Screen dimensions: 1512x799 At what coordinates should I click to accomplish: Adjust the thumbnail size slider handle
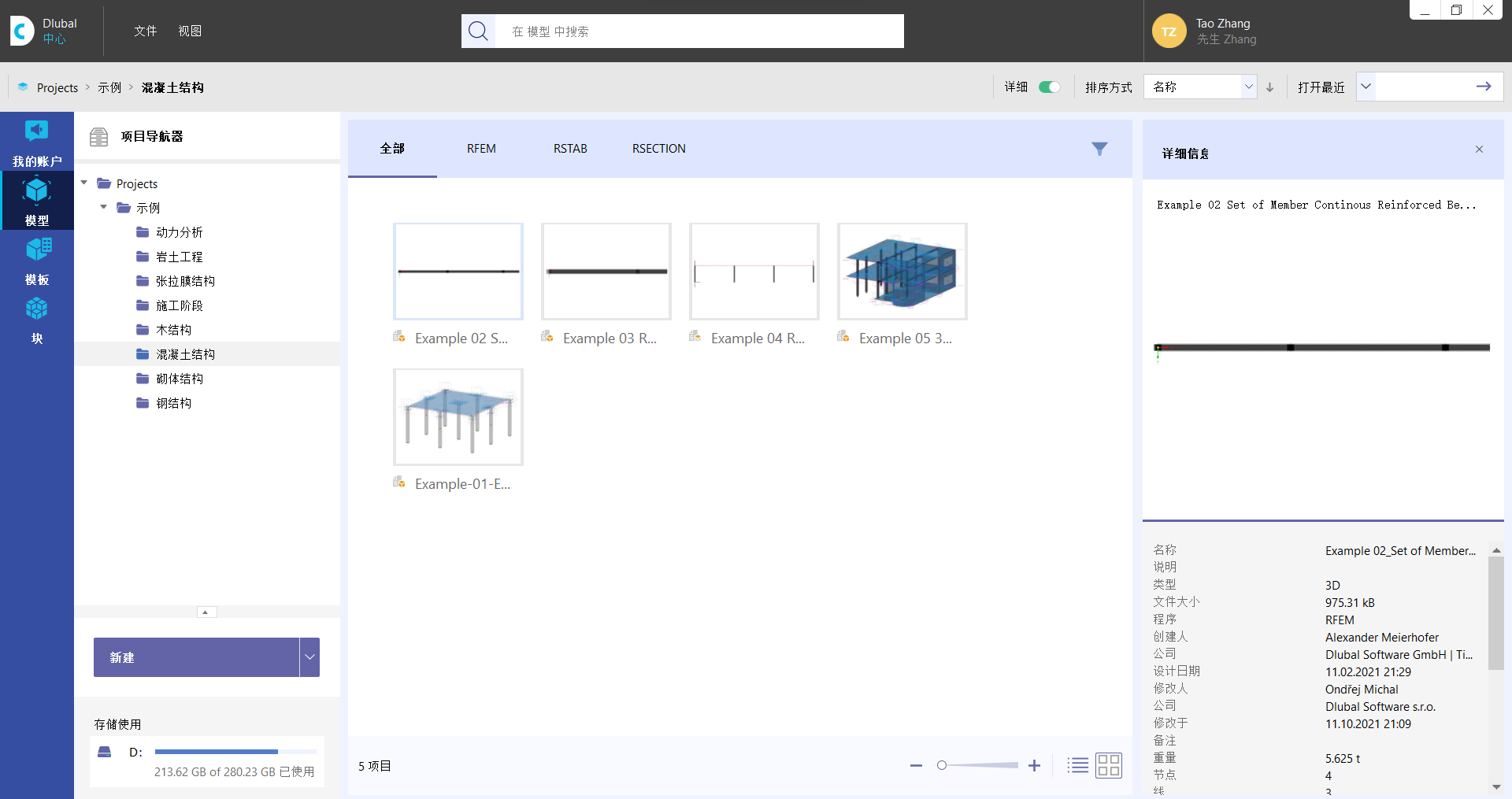point(942,765)
